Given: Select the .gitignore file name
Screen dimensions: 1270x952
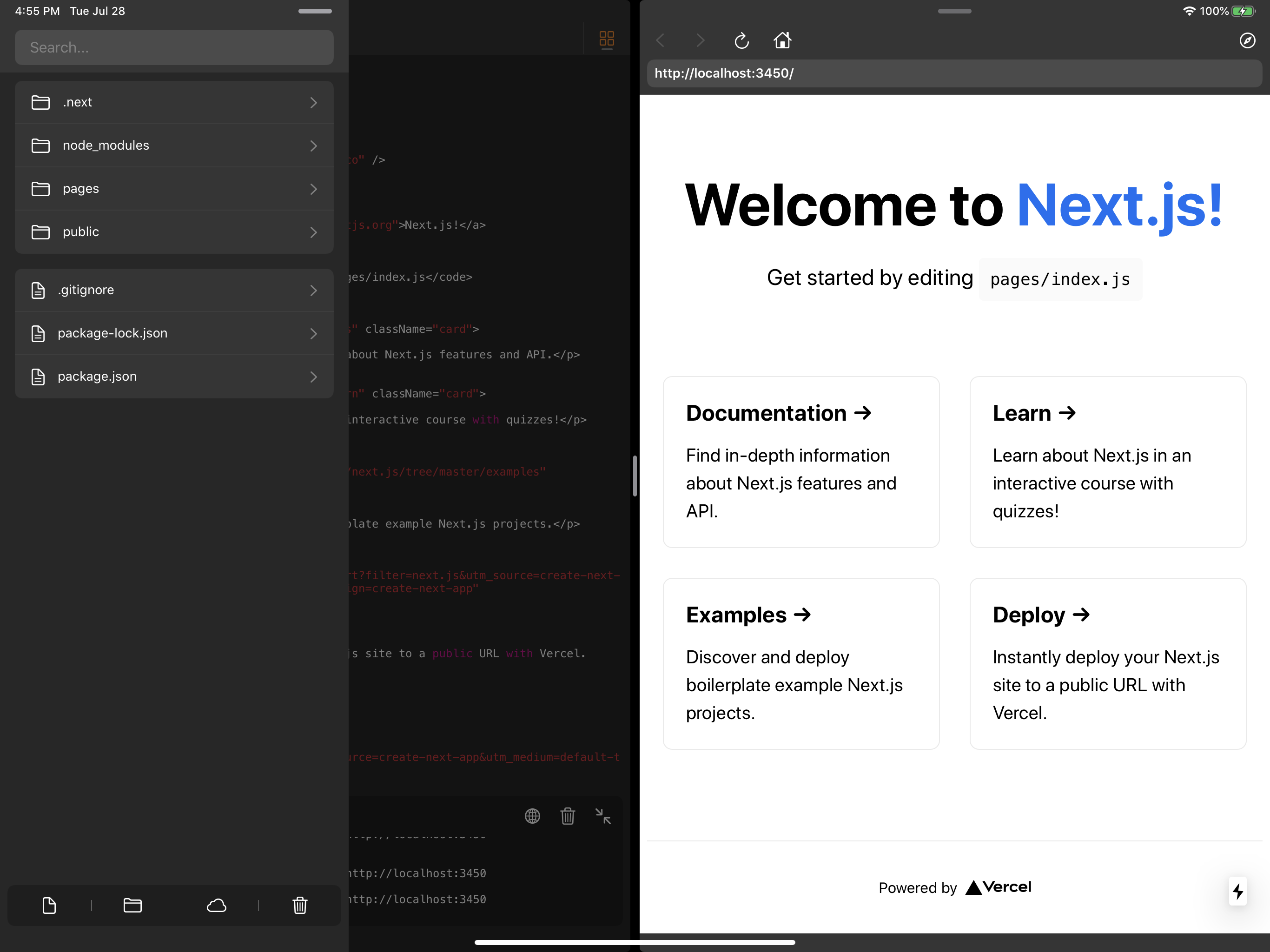Looking at the screenshot, I should pyautogui.click(x=86, y=291).
